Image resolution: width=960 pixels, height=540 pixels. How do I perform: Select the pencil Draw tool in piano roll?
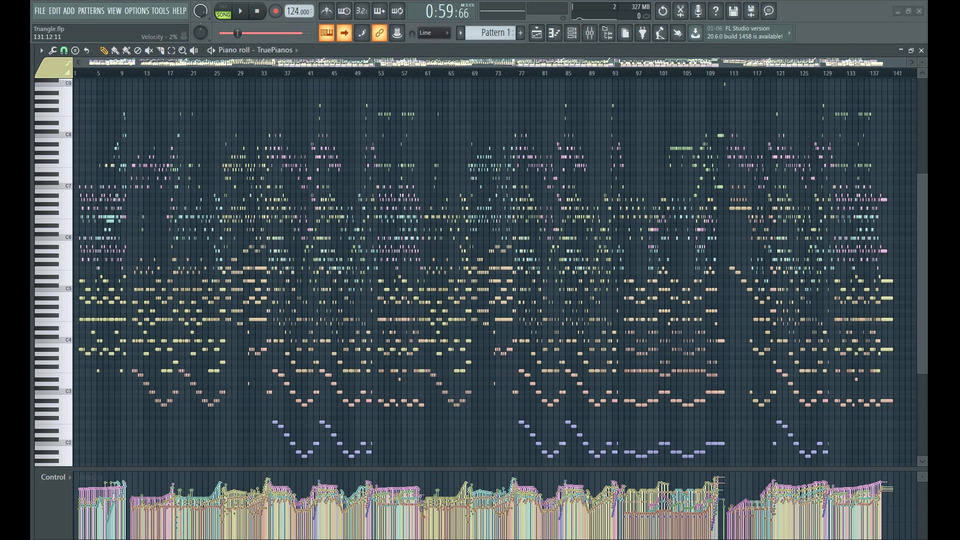(x=104, y=50)
